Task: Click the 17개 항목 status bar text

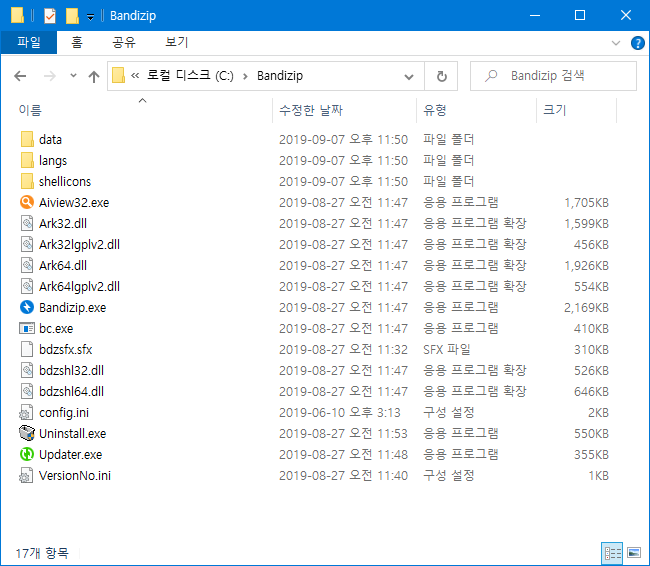Action: pos(42,553)
